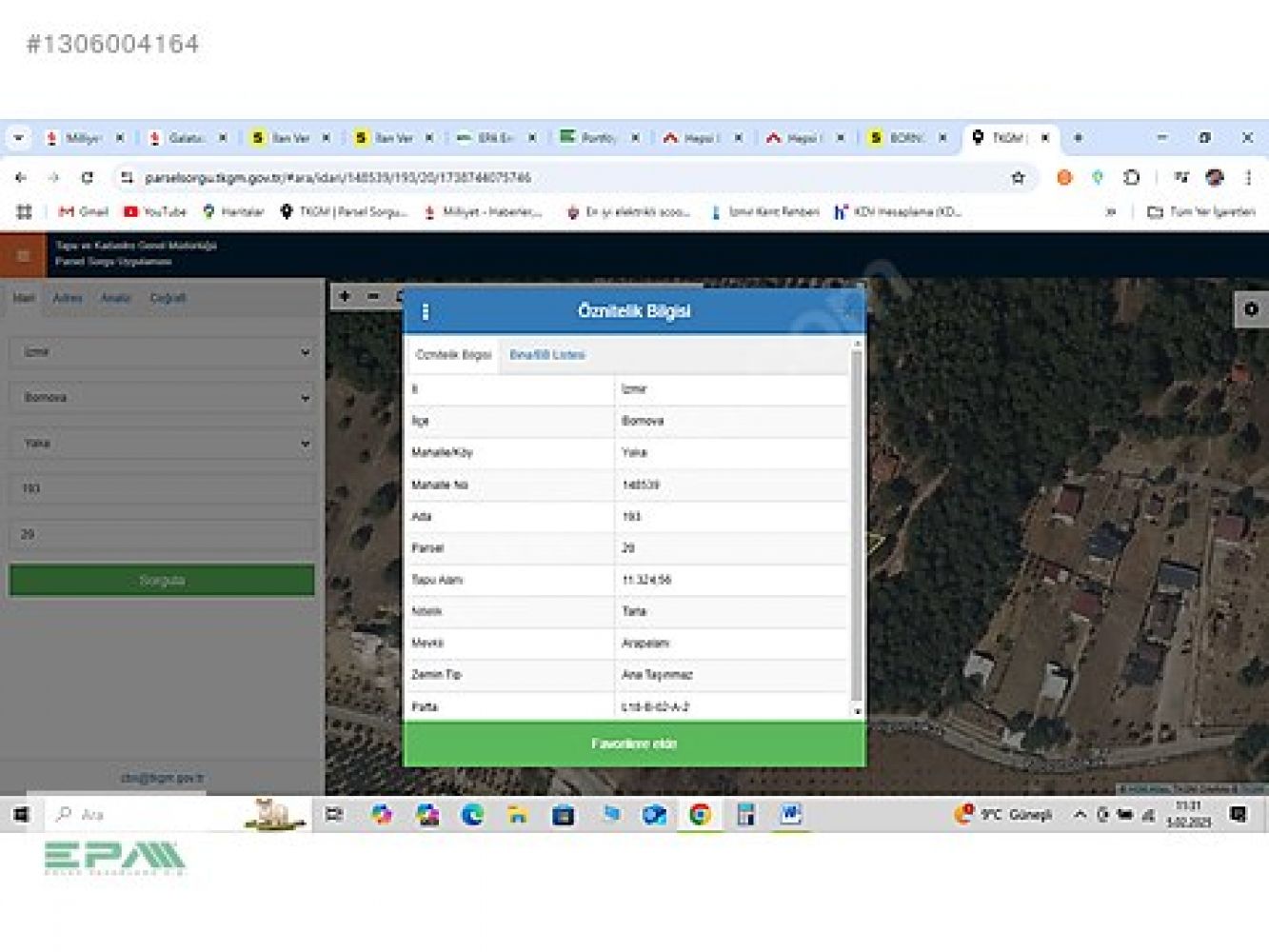1269x952 pixels.
Task: Zoom out the map with minus button
Action: coord(373,297)
